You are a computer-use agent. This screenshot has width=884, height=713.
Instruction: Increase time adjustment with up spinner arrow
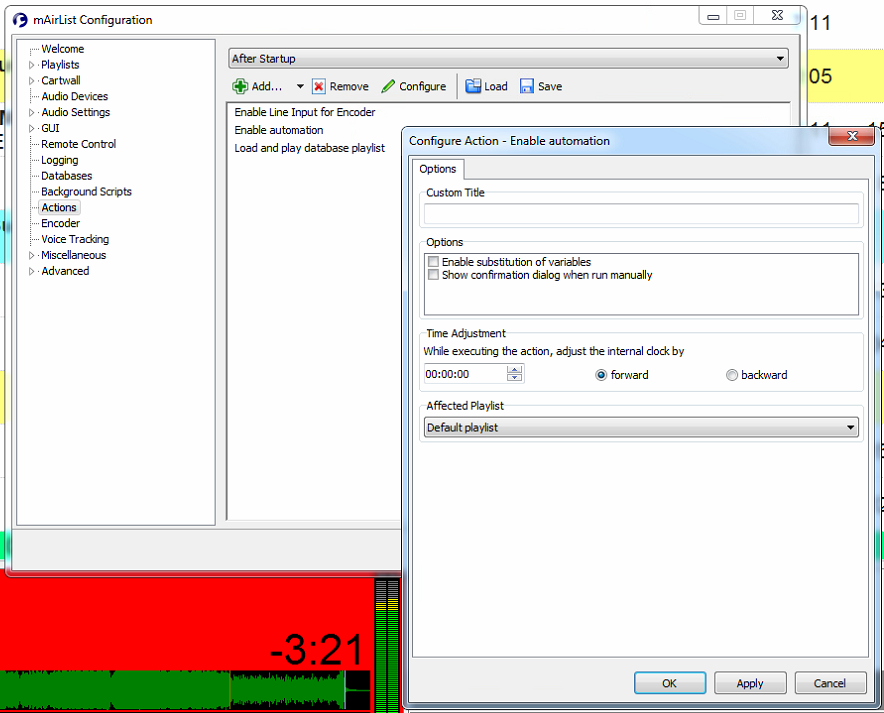click(x=514, y=369)
